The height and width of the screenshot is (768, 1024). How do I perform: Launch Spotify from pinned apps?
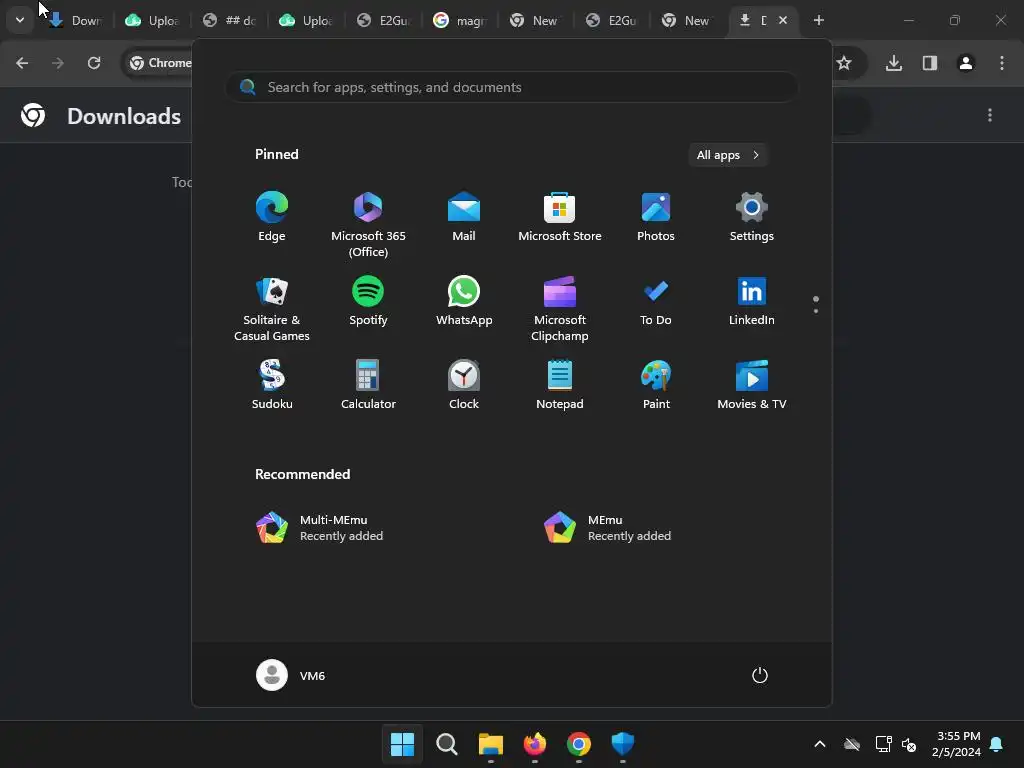368,301
